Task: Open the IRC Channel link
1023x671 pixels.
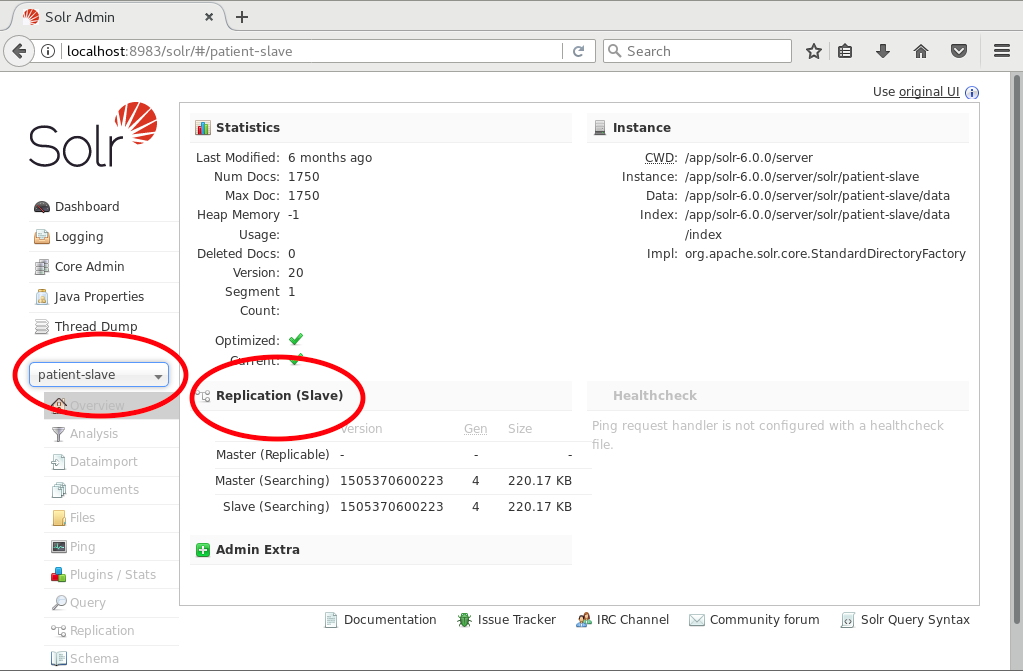Action: pos(633,619)
